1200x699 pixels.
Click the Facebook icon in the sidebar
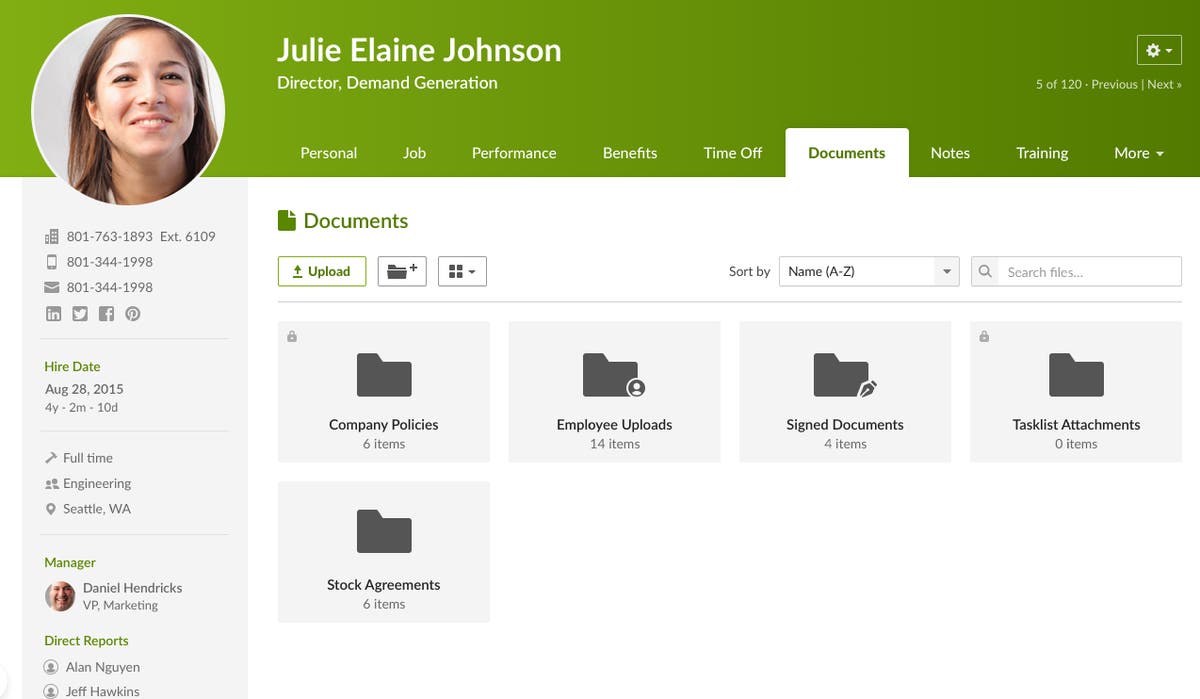[x=106, y=313]
